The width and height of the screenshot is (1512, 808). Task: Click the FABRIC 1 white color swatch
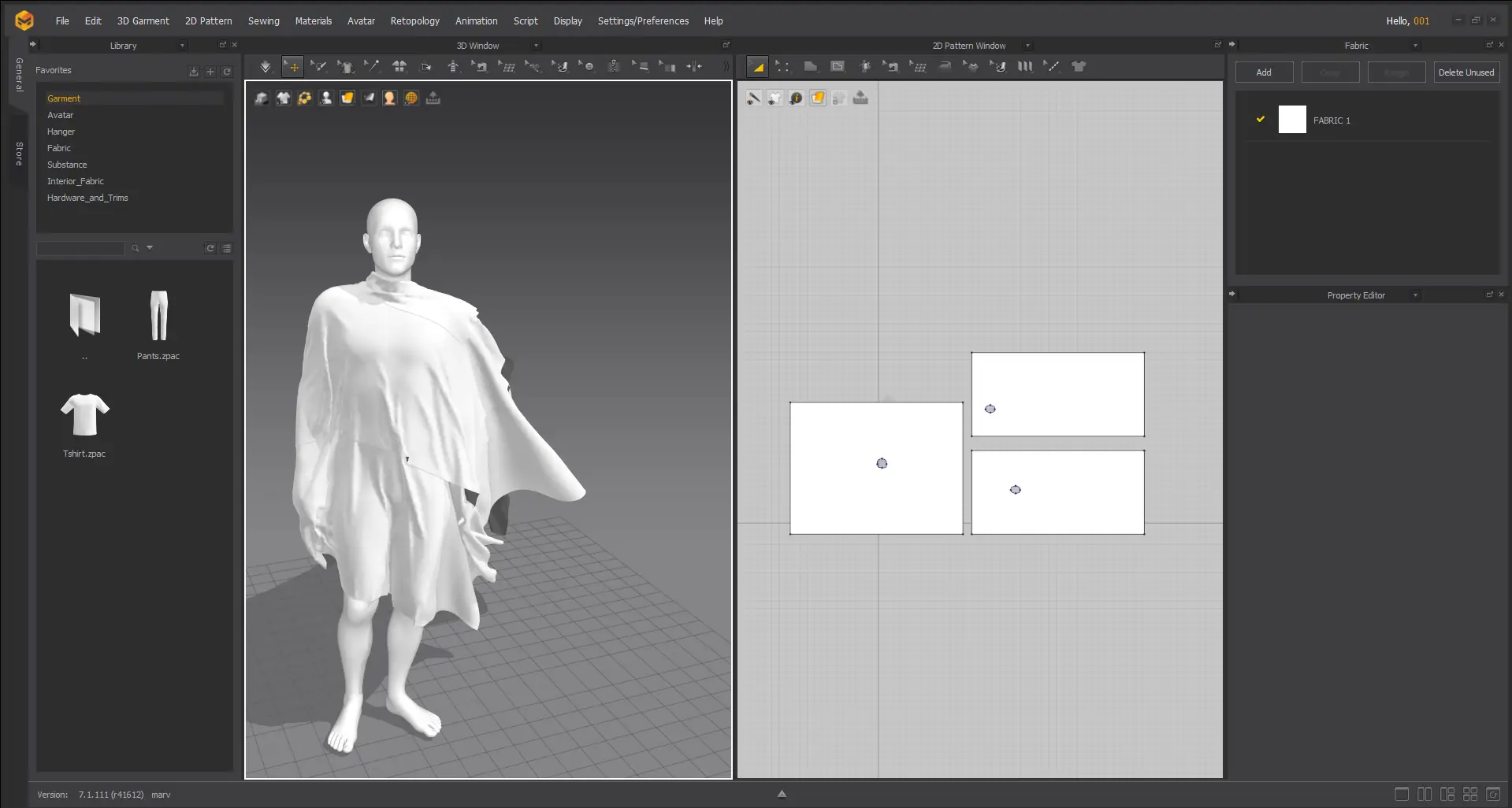tap(1291, 120)
